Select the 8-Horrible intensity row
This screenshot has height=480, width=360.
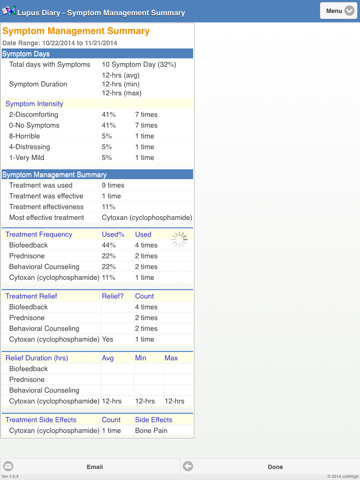97,136
